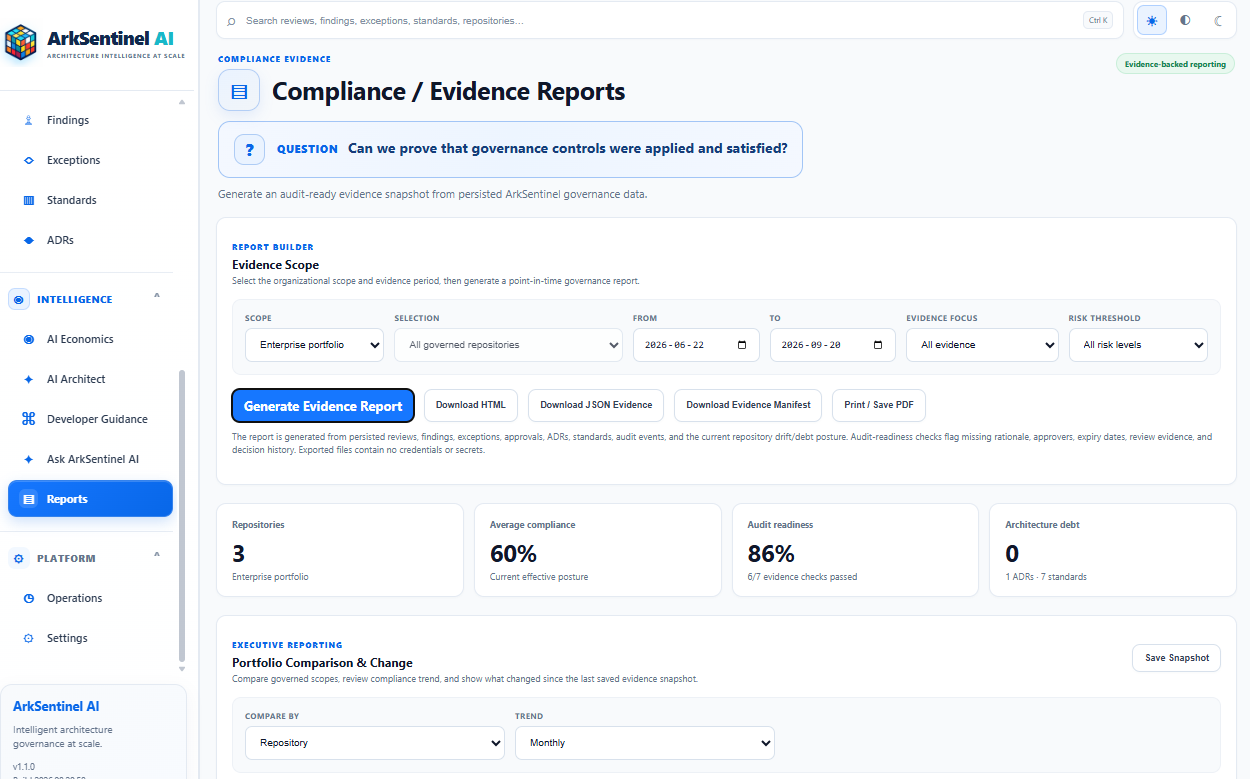Click the ArkSentinel AI cube logo
The image size is (1250, 779).
click(21, 43)
